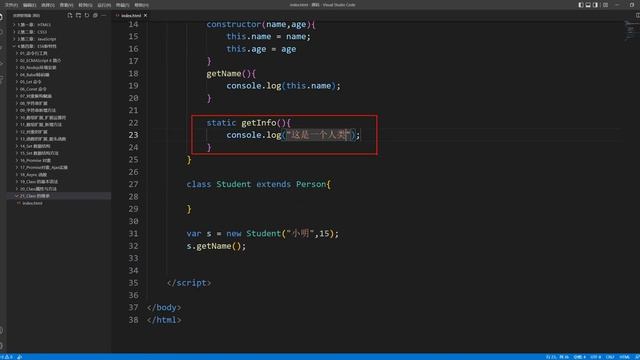Expand the 05_Let folder
Image resolution: width=640 pixels, height=360 pixels.
point(58,82)
